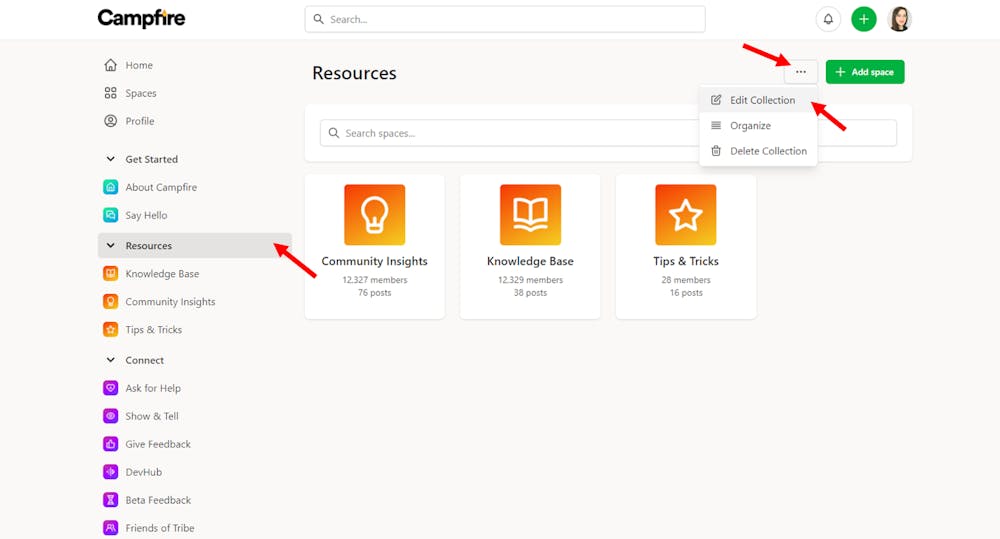The image size is (1000, 539).
Task: Select the Connect section label
Action: pyautogui.click(x=145, y=360)
